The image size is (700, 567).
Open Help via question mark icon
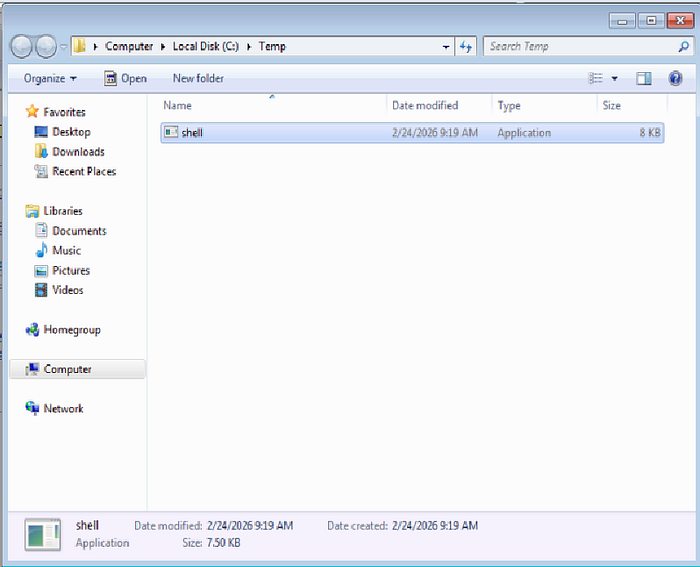675,79
